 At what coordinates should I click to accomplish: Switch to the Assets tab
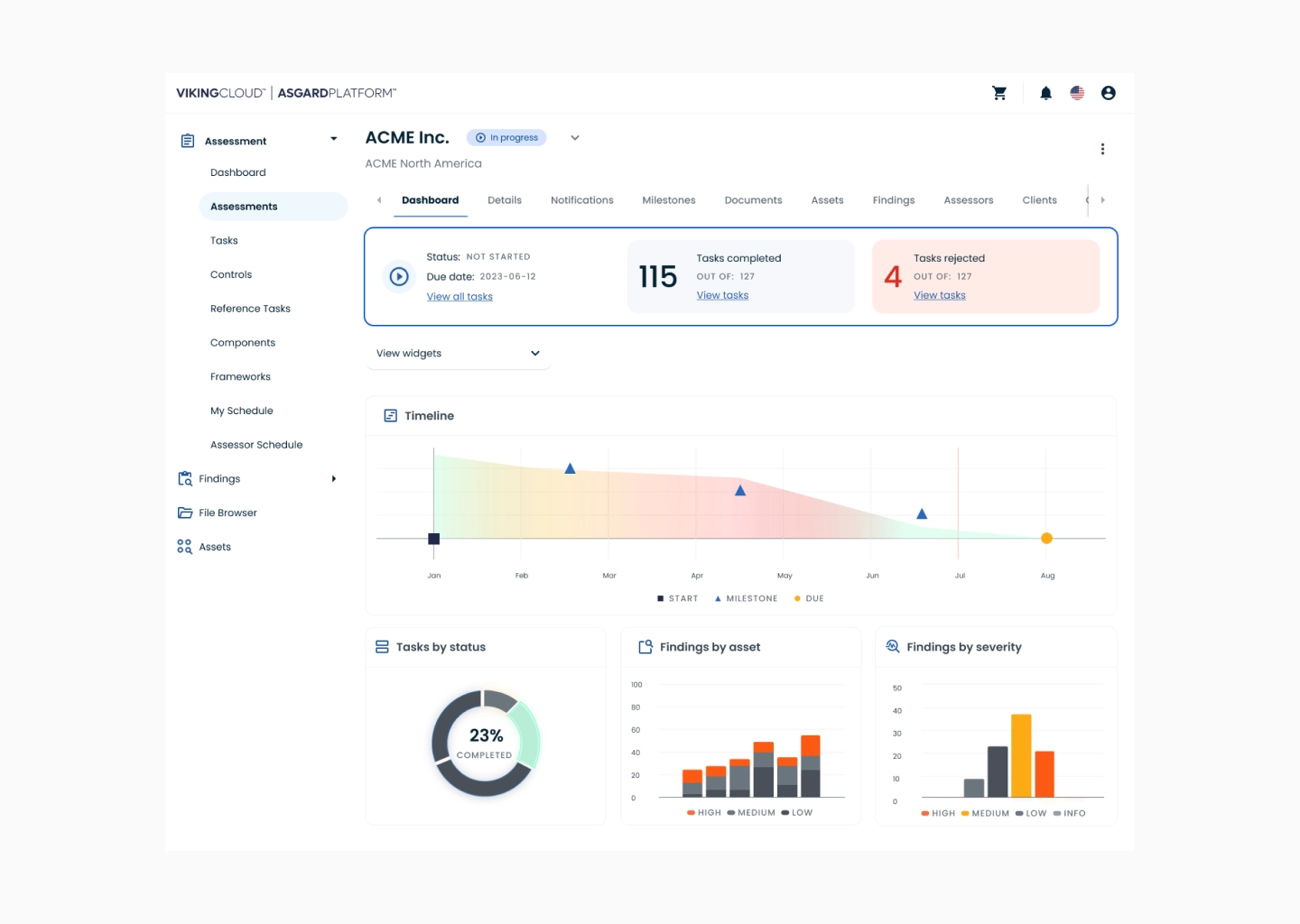click(828, 200)
